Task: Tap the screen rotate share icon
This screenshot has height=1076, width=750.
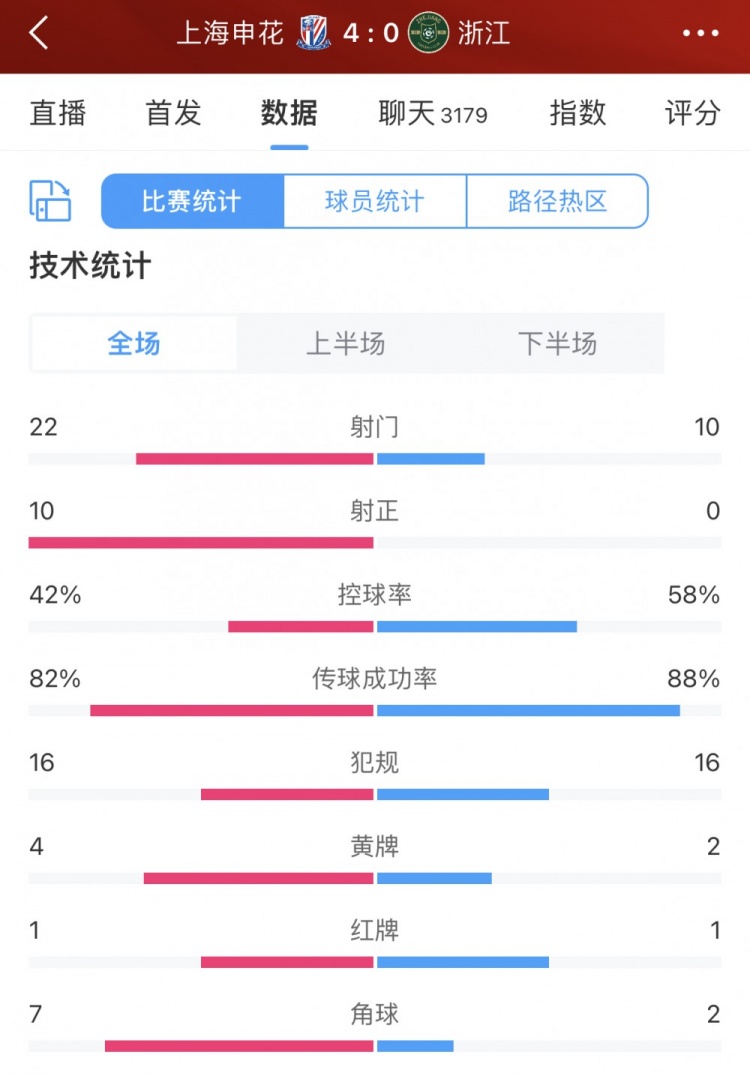Action: 50,201
